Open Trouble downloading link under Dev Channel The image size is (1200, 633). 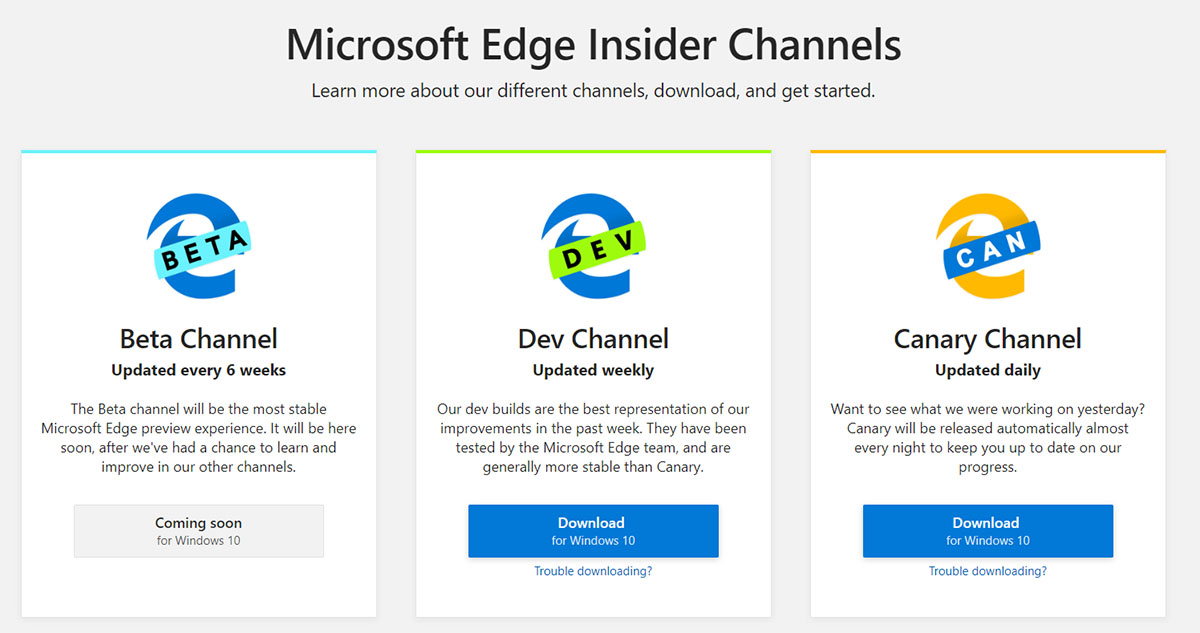[x=593, y=571]
